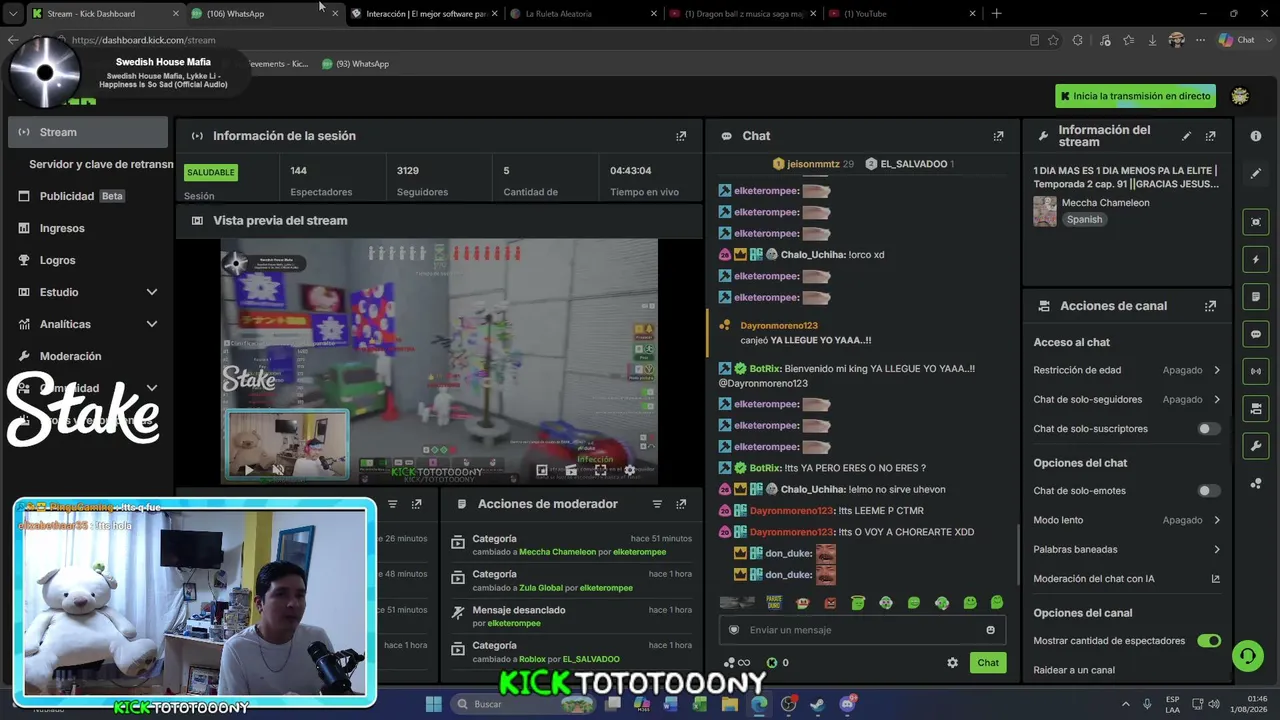This screenshot has width=1280, height=720.
Task: Open the emoji picker in message box
Action: [x=991, y=630]
